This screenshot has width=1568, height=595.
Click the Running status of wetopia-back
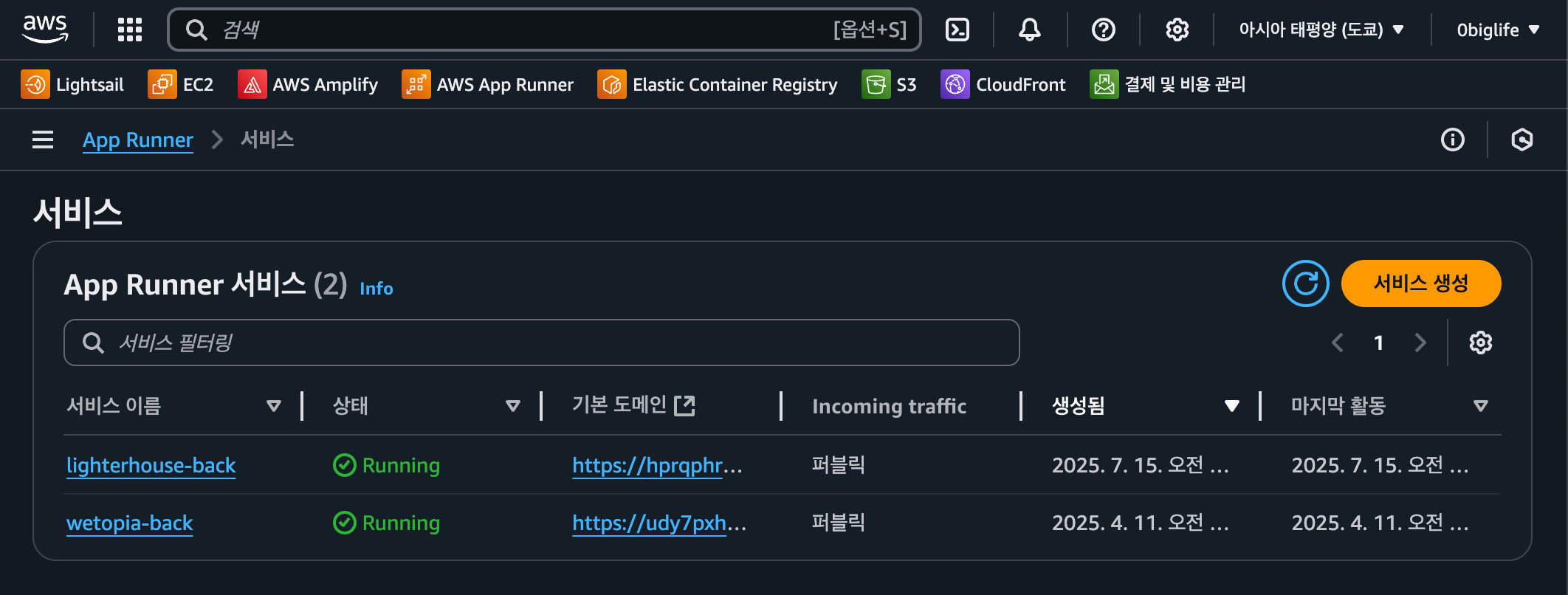pyautogui.click(x=387, y=523)
